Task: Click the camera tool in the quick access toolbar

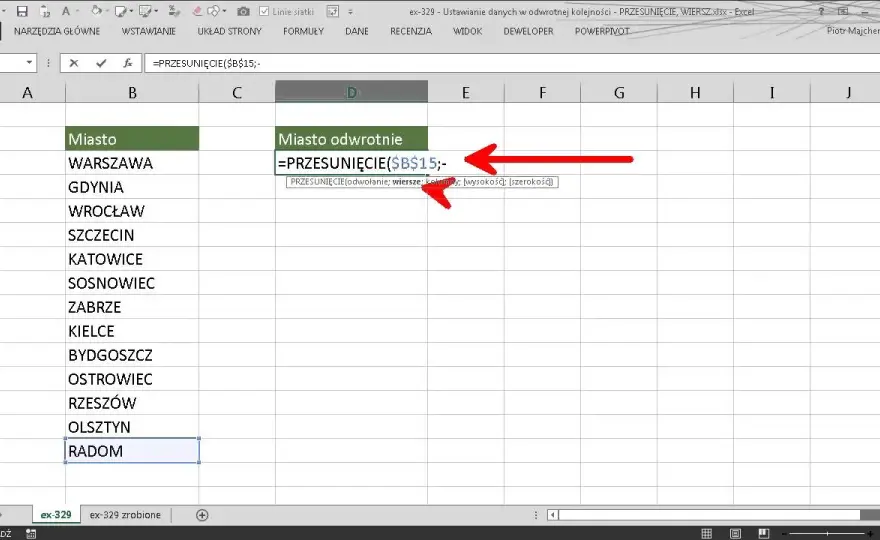Action: point(243,11)
